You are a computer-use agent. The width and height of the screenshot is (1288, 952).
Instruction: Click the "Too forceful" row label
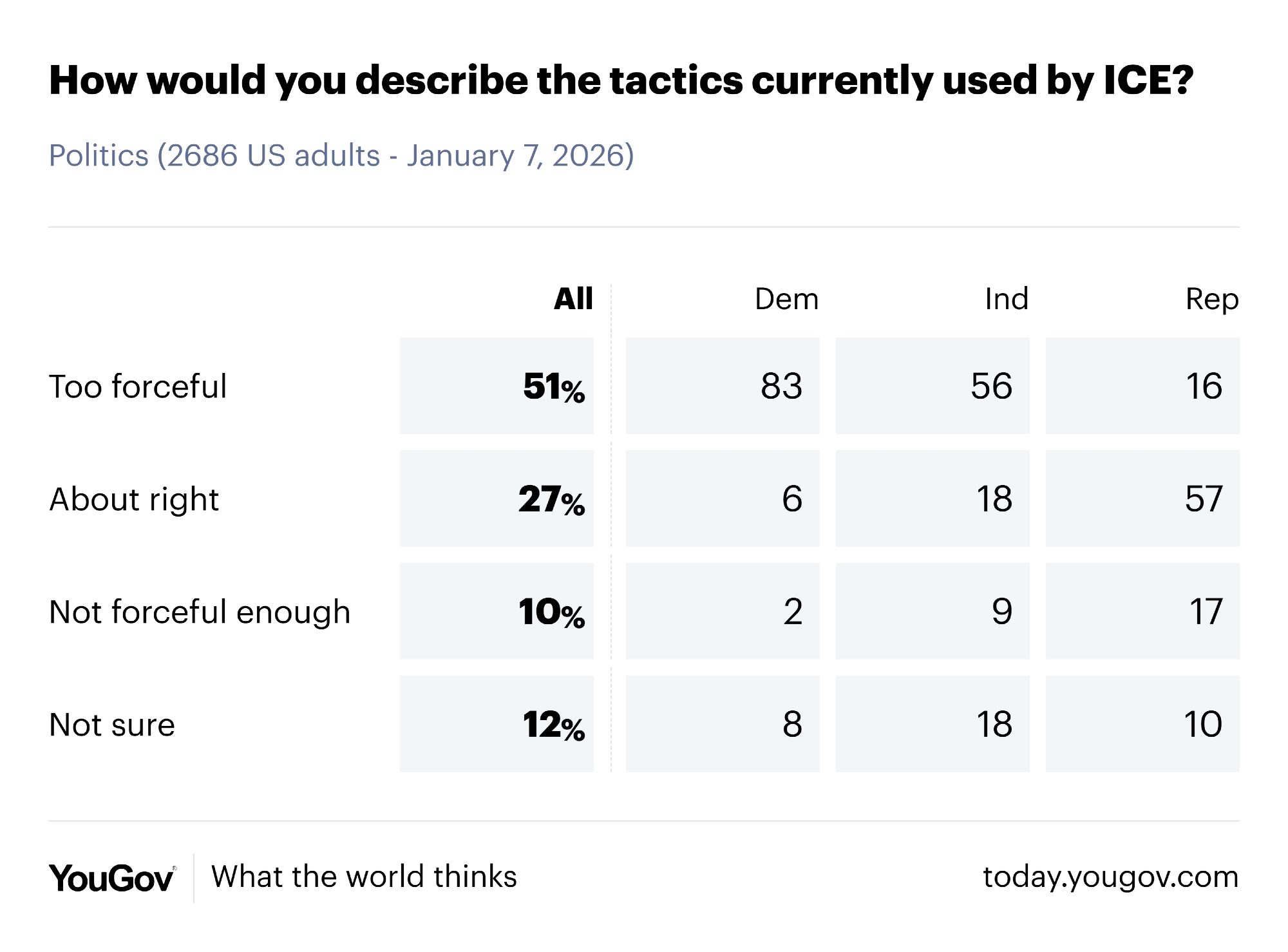point(138,386)
